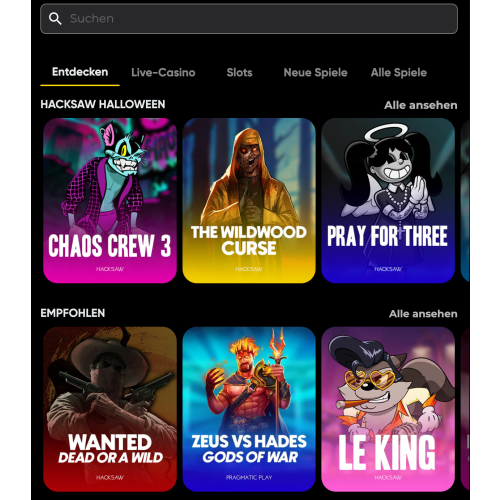
Task: Click Alle ansehen for Hacksaw Halloween
Action: click(421, 105)
